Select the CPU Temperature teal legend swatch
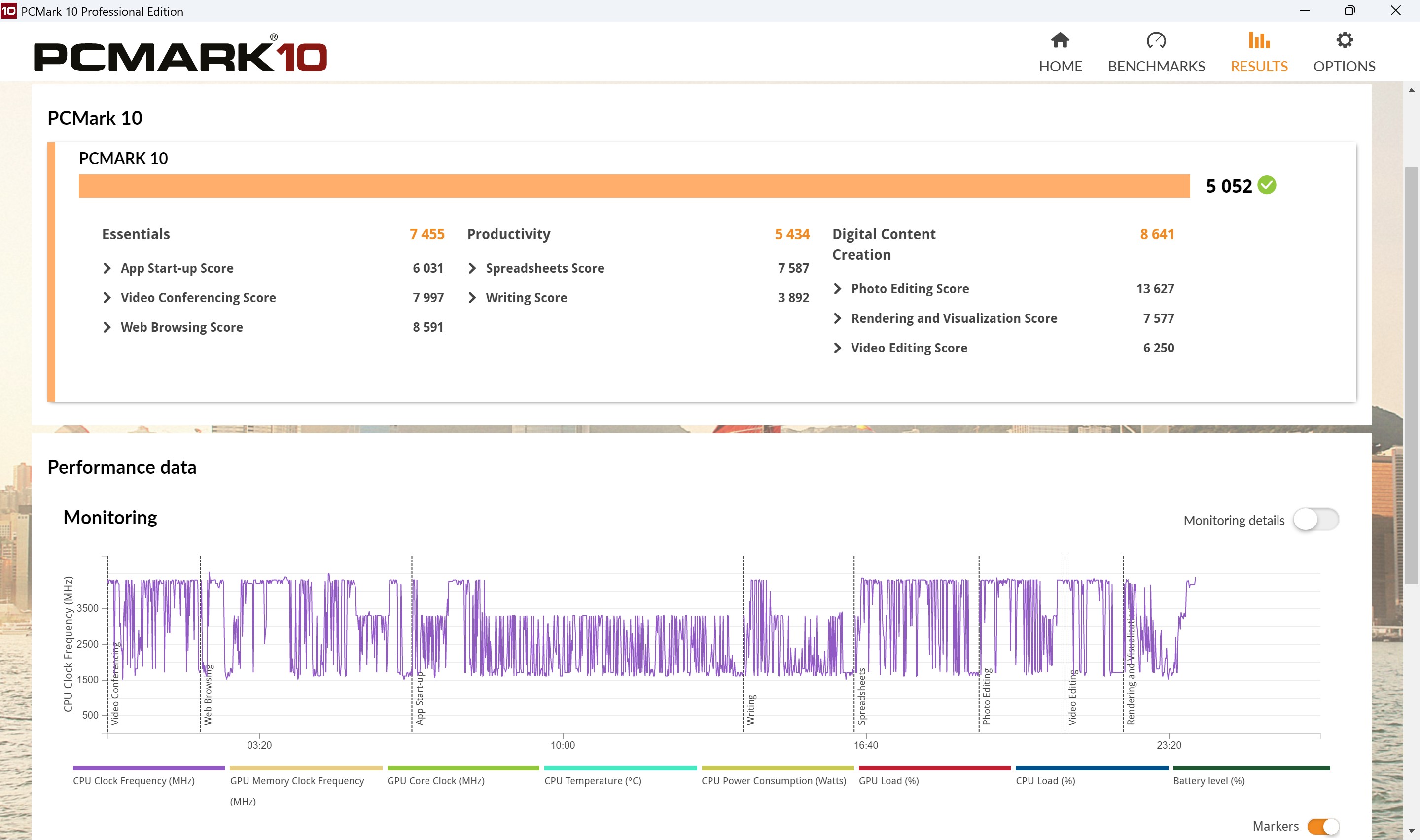 click(x=620, y=768)
